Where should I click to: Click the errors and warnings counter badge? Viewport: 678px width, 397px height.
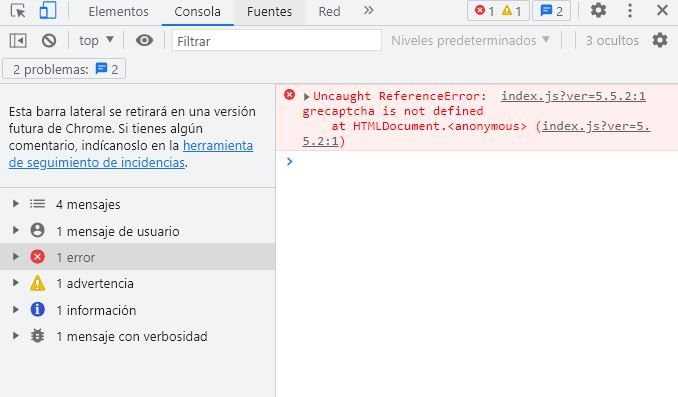(x=498, y=11)
